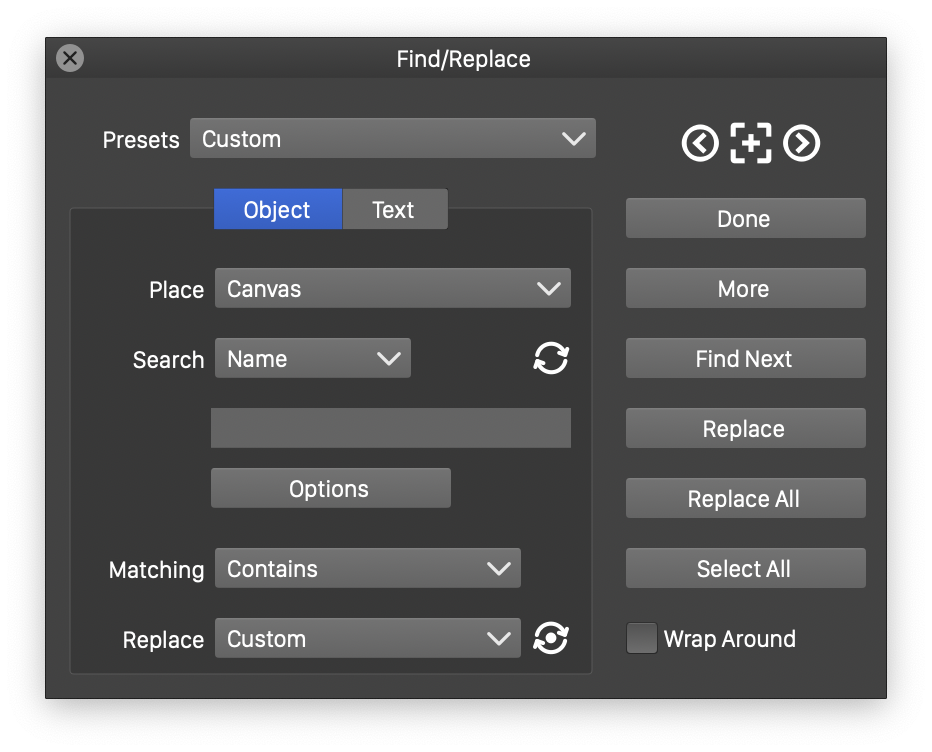Expand the Matching dropdown showing Contains
The image size is (932, 752).
pos(368,569)
